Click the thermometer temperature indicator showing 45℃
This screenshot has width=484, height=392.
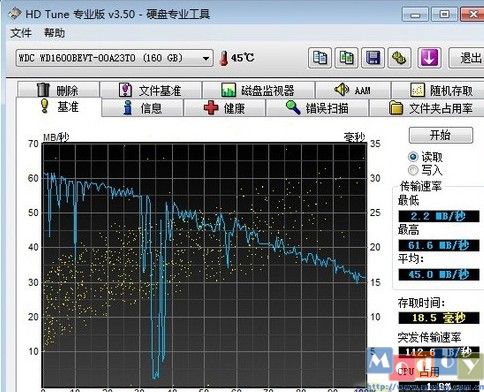coord(237,58)
